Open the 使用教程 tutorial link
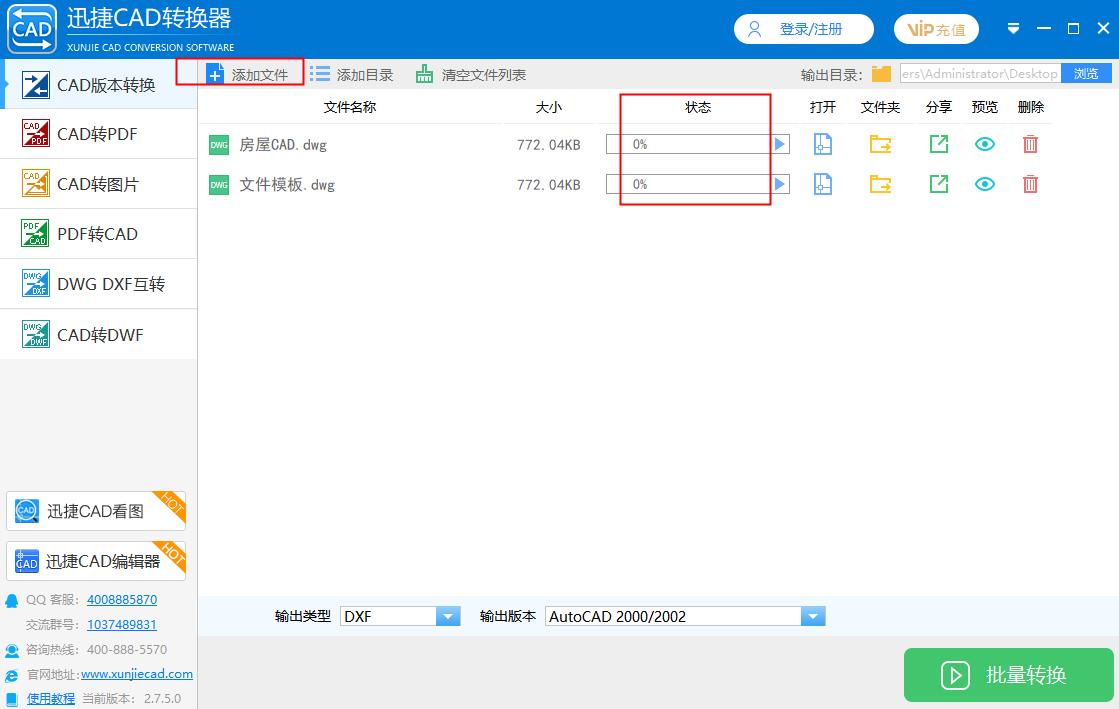This screenshot has height=709, width=1119. 50,698
